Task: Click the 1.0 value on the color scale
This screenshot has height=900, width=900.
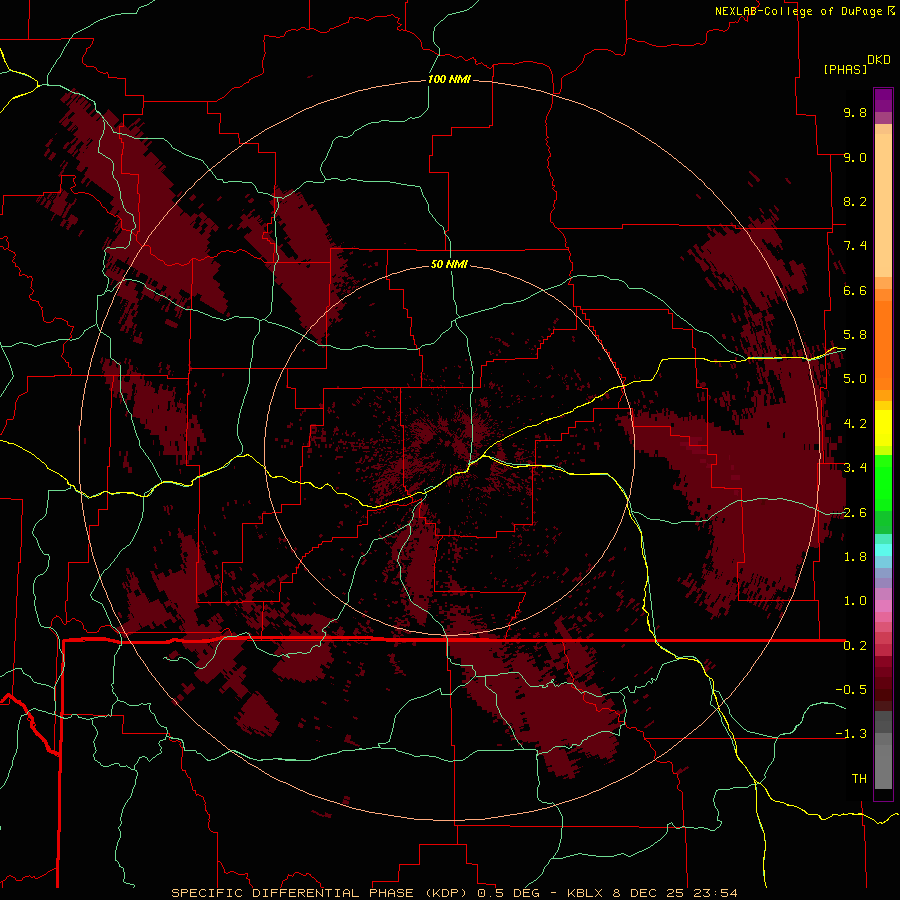Action: (x=855, y=601)
